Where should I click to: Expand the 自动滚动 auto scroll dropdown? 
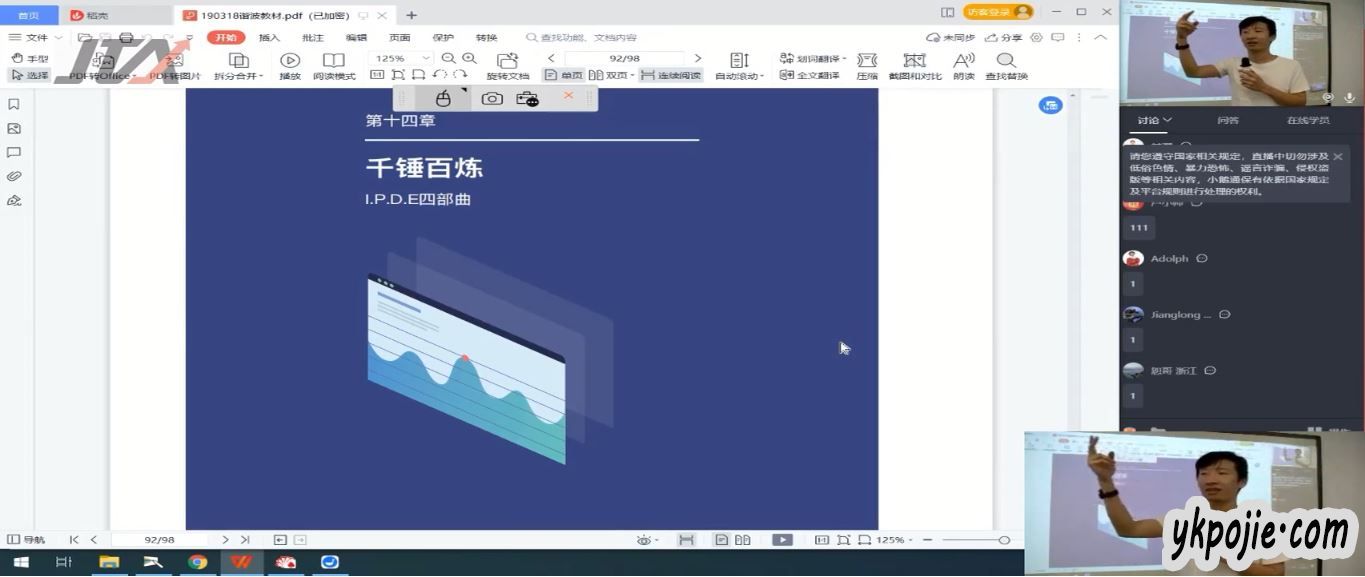(x=739, y=66)
